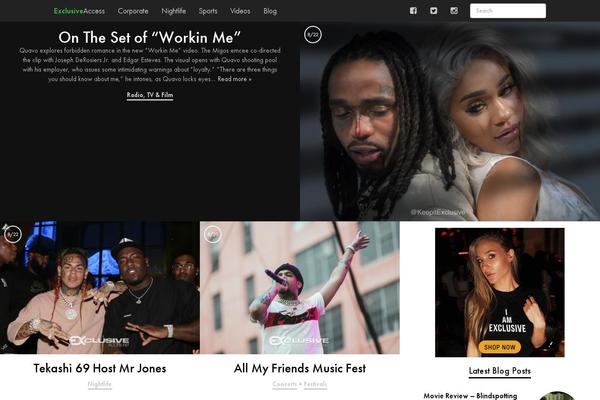Open the Quavo Workin Me feature image
Image resolution: width=600 pixels, height=400 pixels.
pos(450,121)
